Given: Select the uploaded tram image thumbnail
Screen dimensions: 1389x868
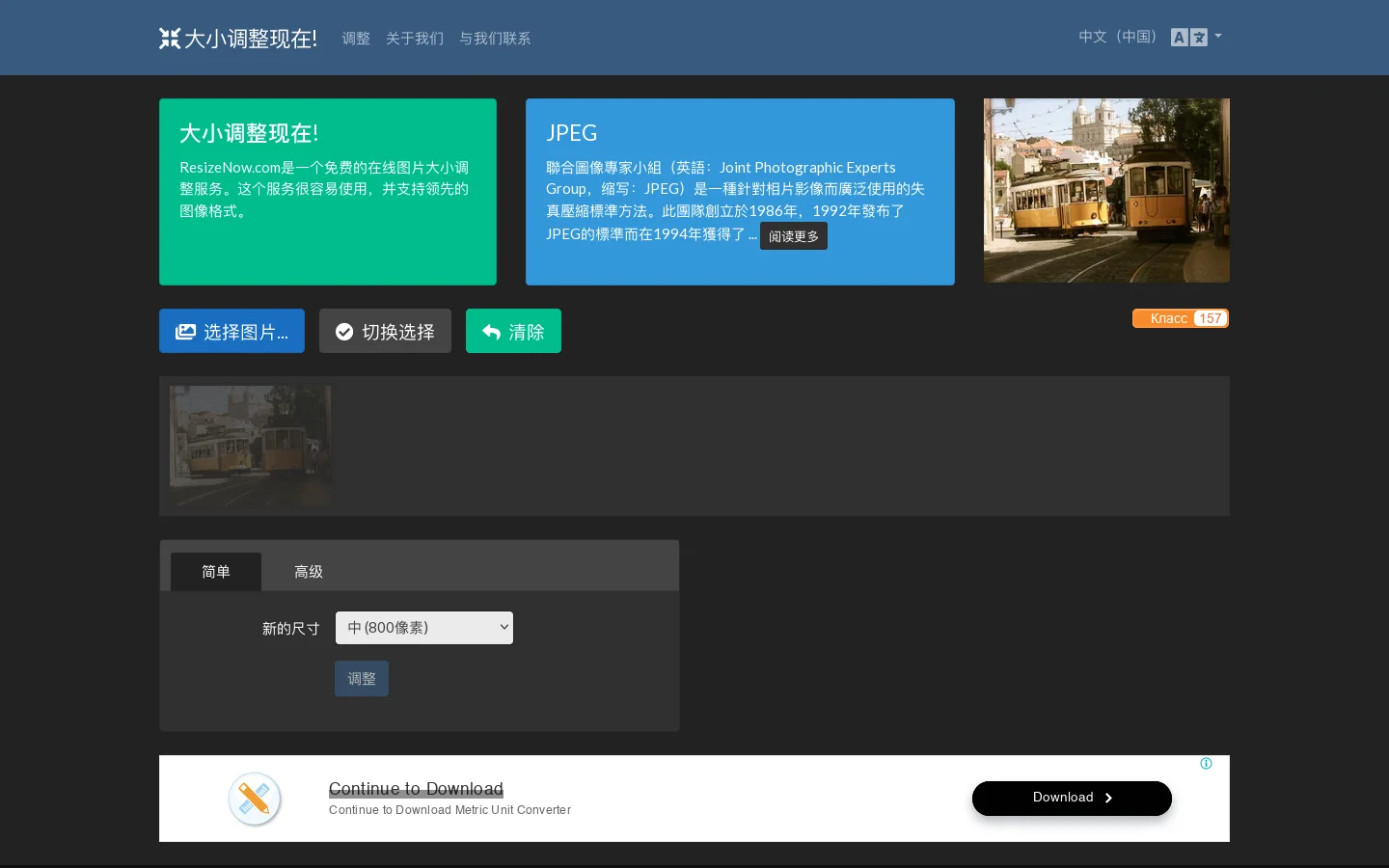Looking at the screenshot, I should [251, 447].
